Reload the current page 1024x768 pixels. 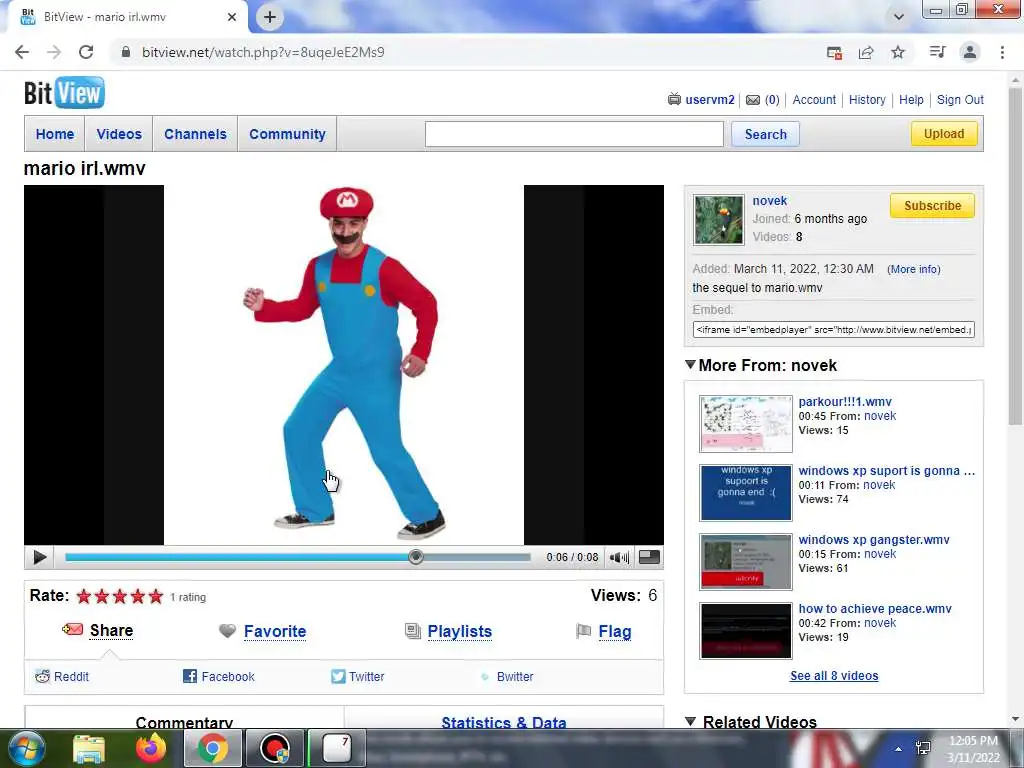pos(86,52)
